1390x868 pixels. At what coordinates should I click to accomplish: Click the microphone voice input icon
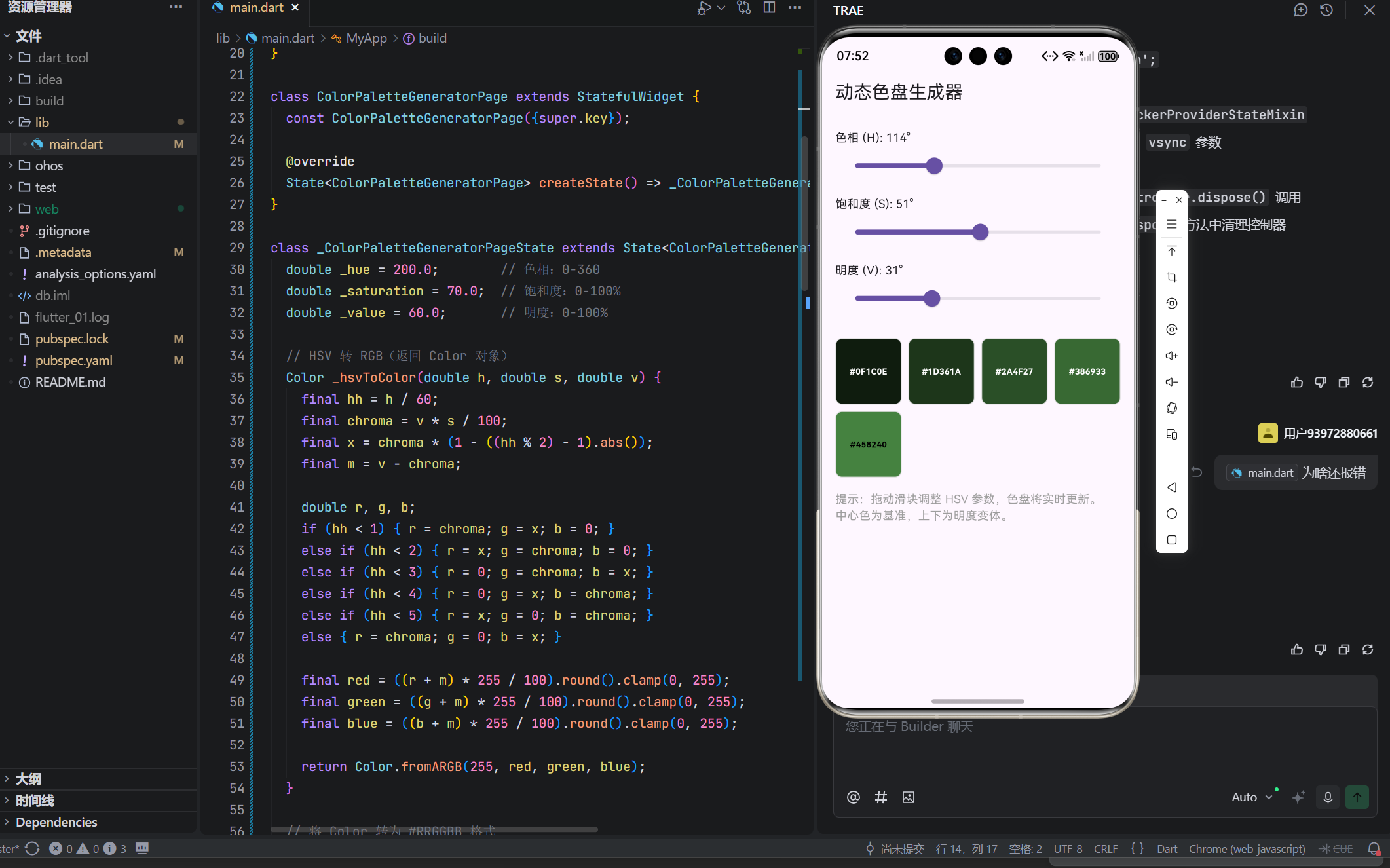(x=1328, y=797)
